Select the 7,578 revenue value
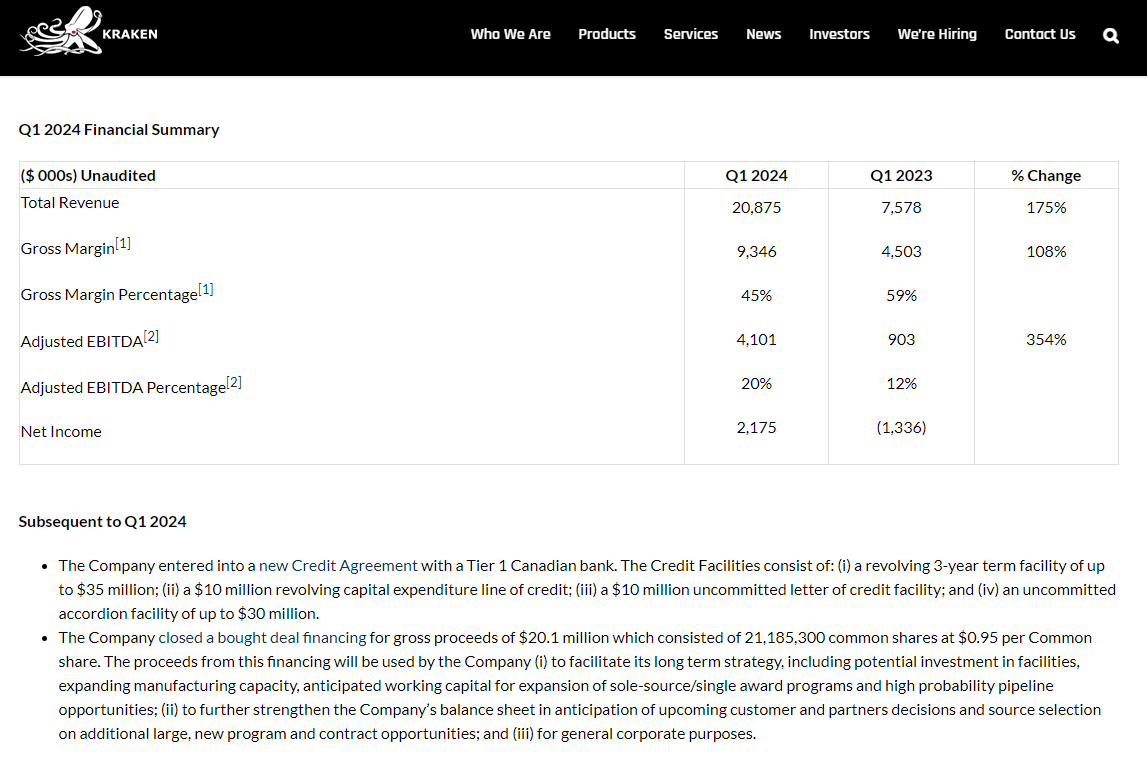 point(901,208)
